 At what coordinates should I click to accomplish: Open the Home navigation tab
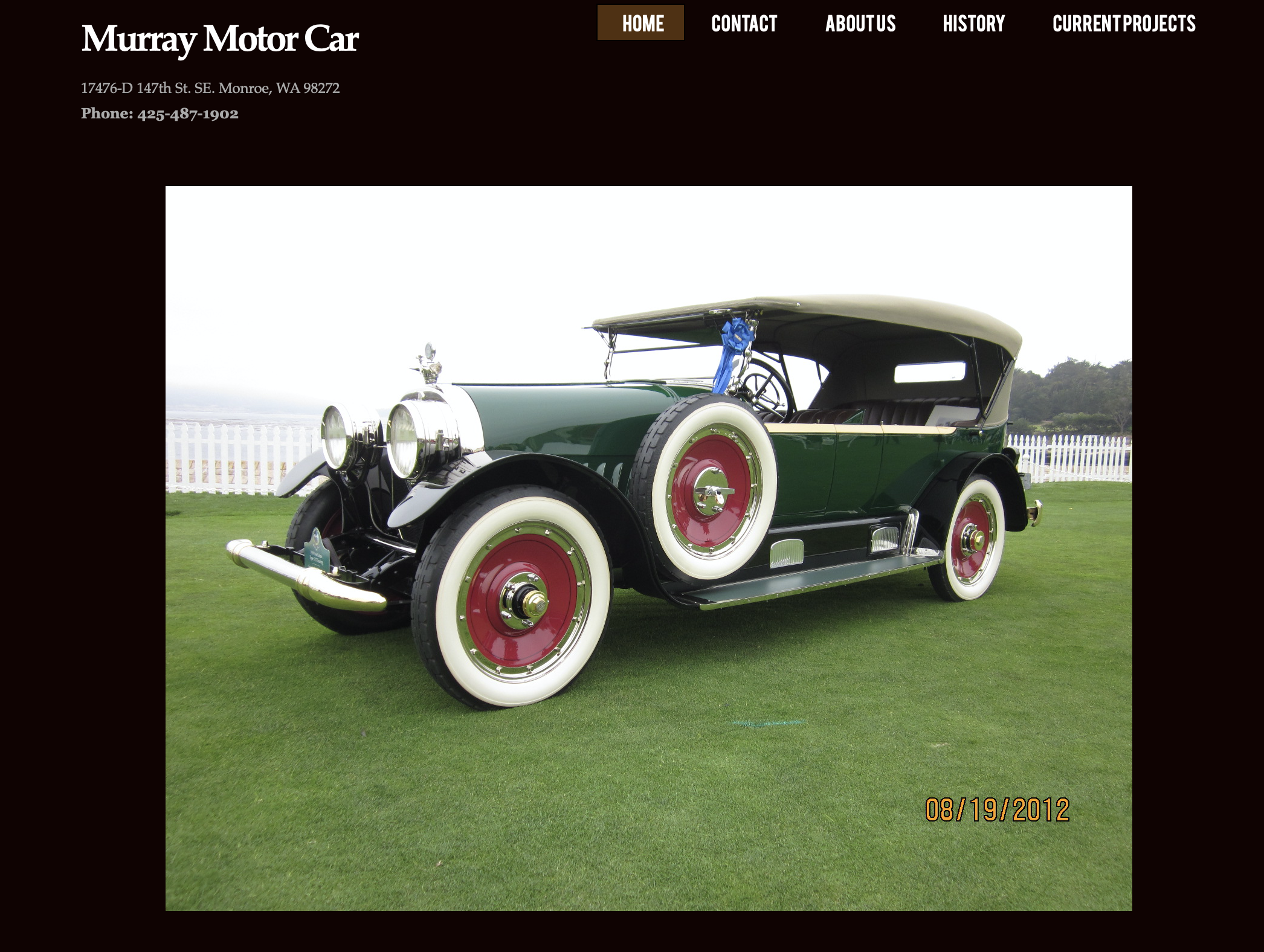click(x=640, y=23)
